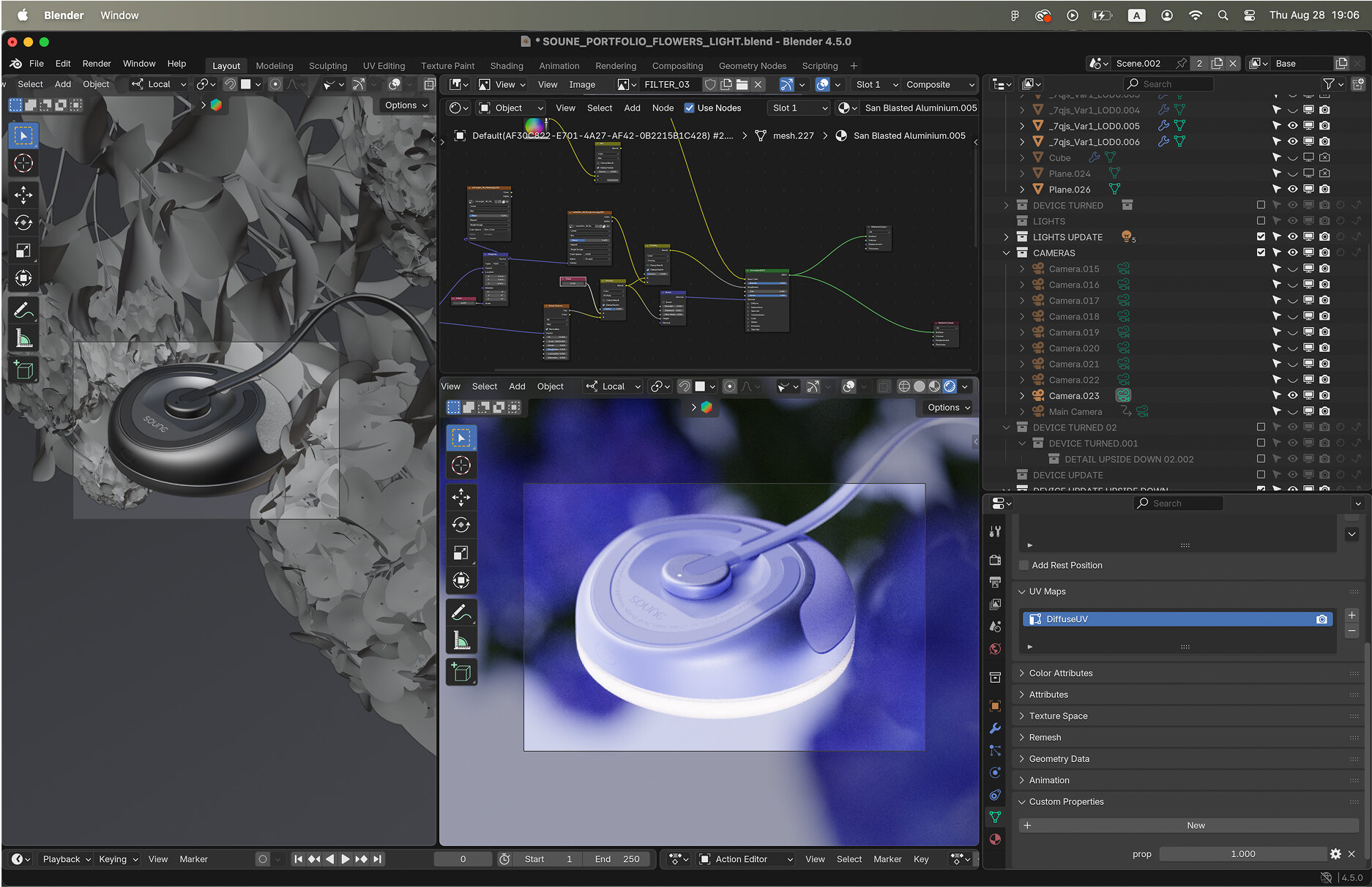This screenshot has height=887, width=1372.
Task: Toggle the Use Nodes checkbox in shader editor
Action: click(x=689, y=108)
